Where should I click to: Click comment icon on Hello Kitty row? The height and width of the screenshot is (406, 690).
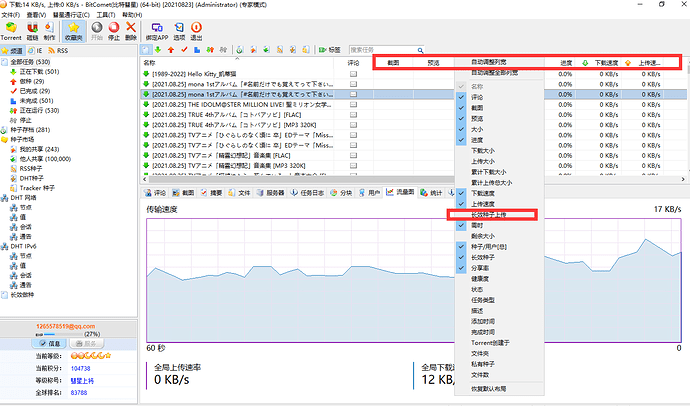(353, 74)
